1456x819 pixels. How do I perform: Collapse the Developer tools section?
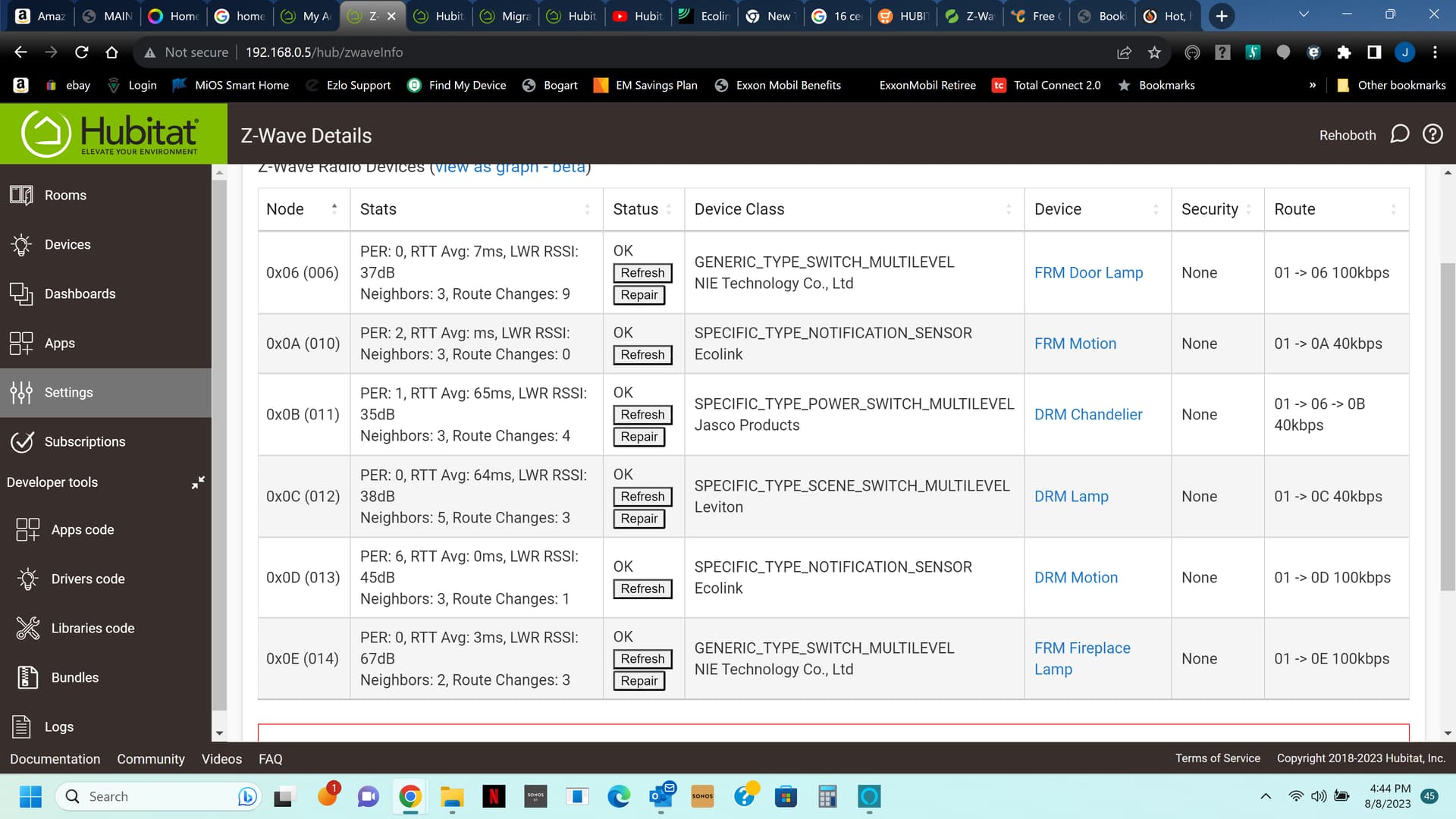click(x=198, y=482)
